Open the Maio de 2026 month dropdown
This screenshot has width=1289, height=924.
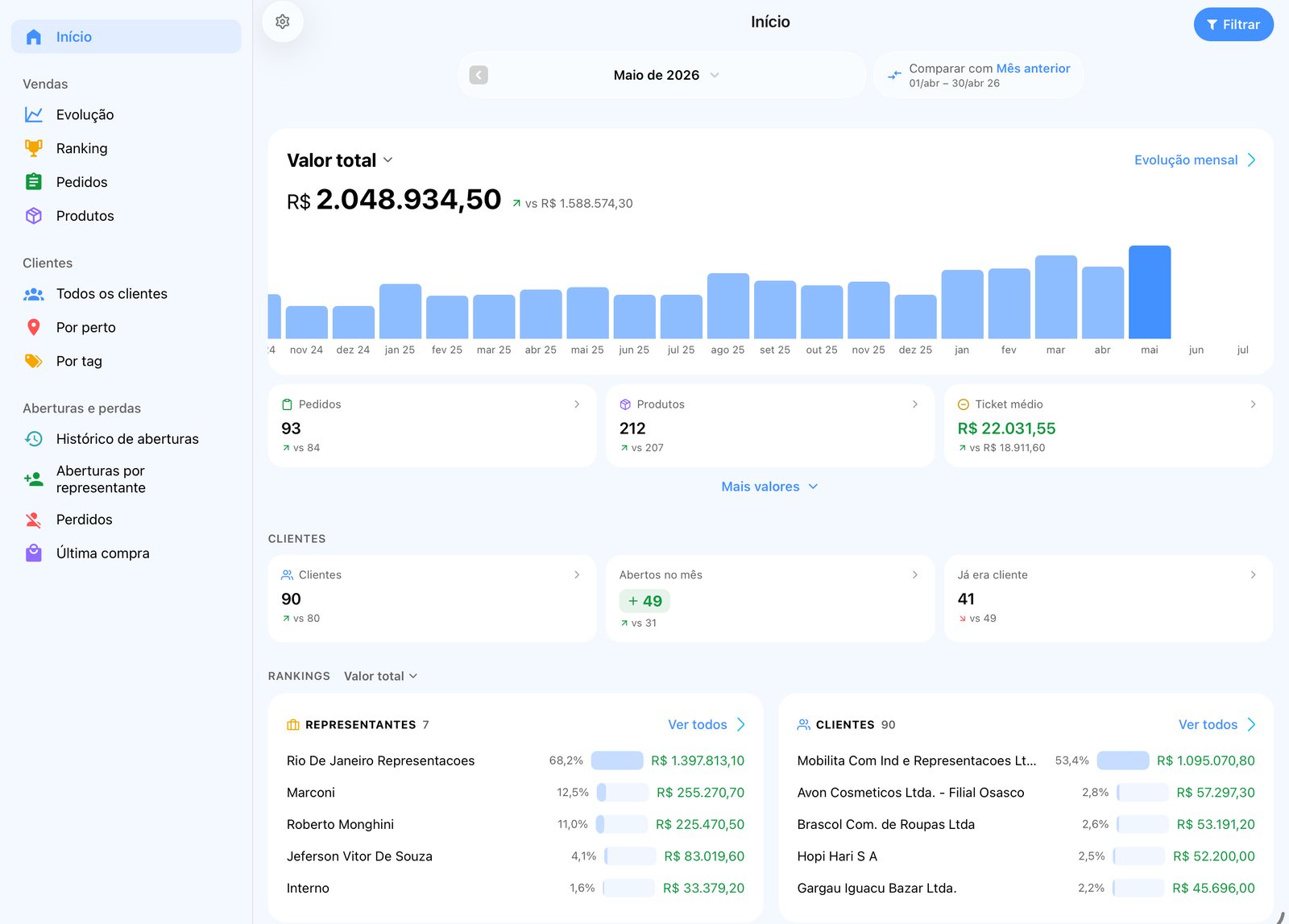(666, 75)
